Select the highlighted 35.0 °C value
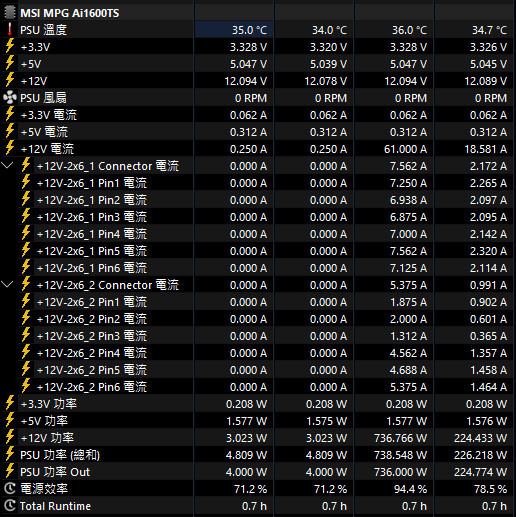The height and width of the screenshot is (517, 516). (x=249, y=30)
